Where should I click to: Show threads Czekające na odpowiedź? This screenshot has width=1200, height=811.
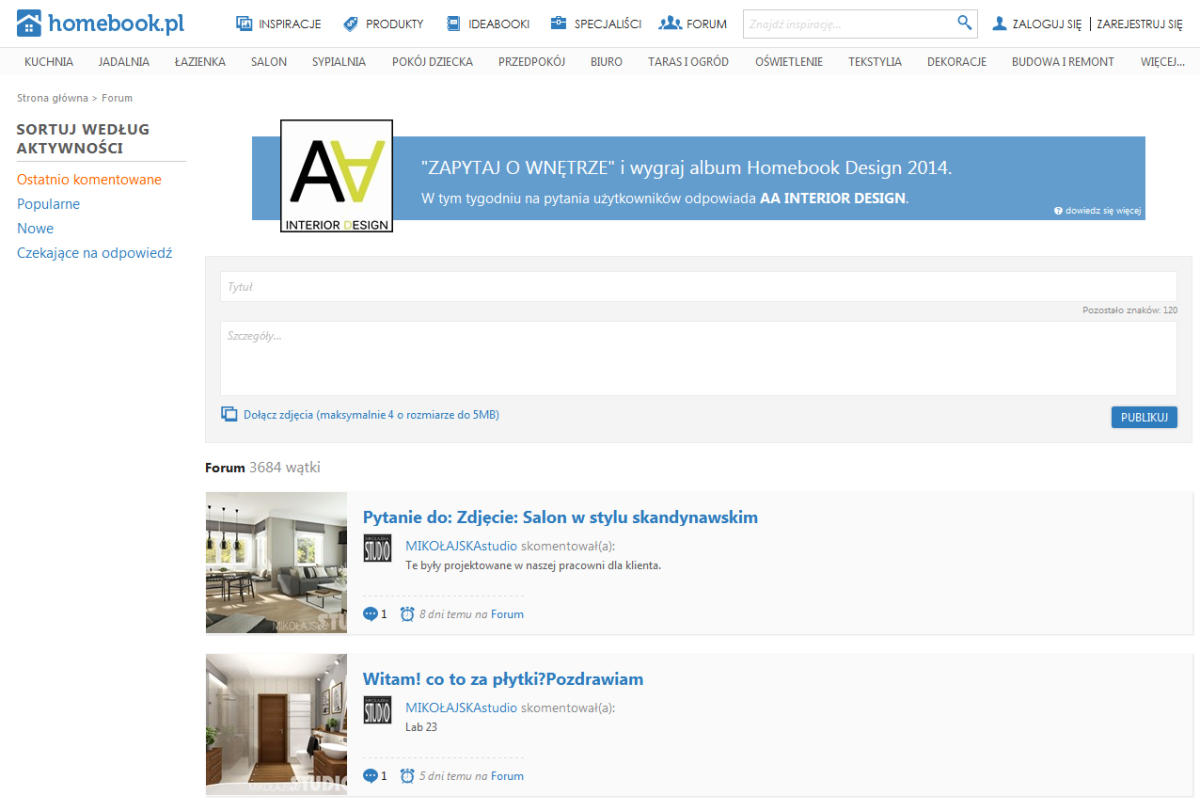pos(94,253)
